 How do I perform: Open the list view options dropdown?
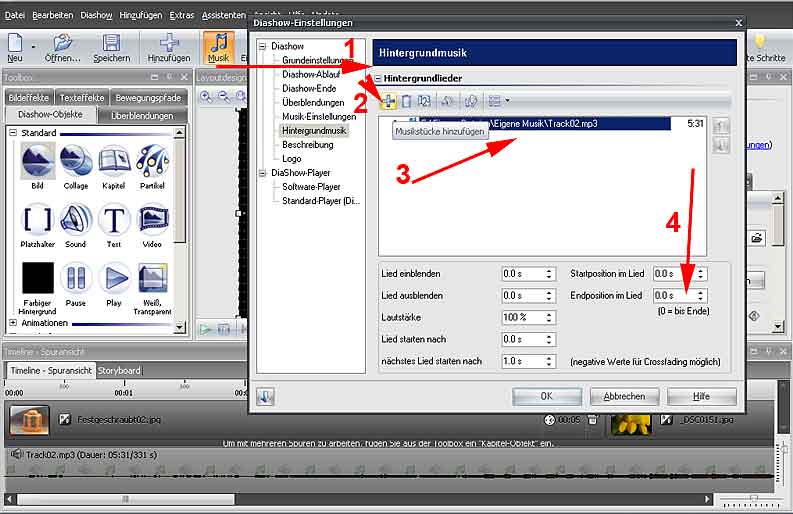point(497,101)
